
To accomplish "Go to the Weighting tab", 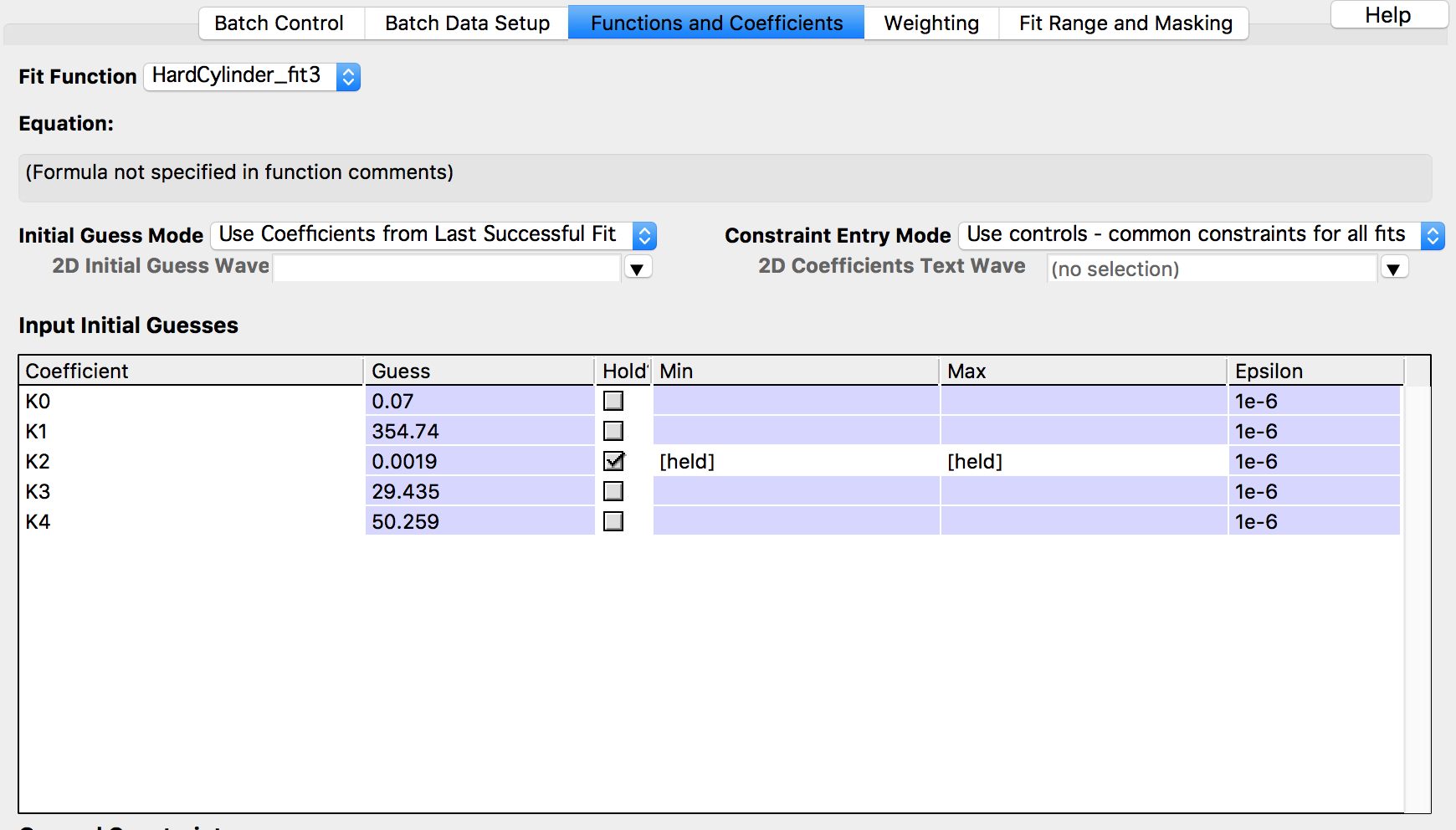I will point(931,23).
